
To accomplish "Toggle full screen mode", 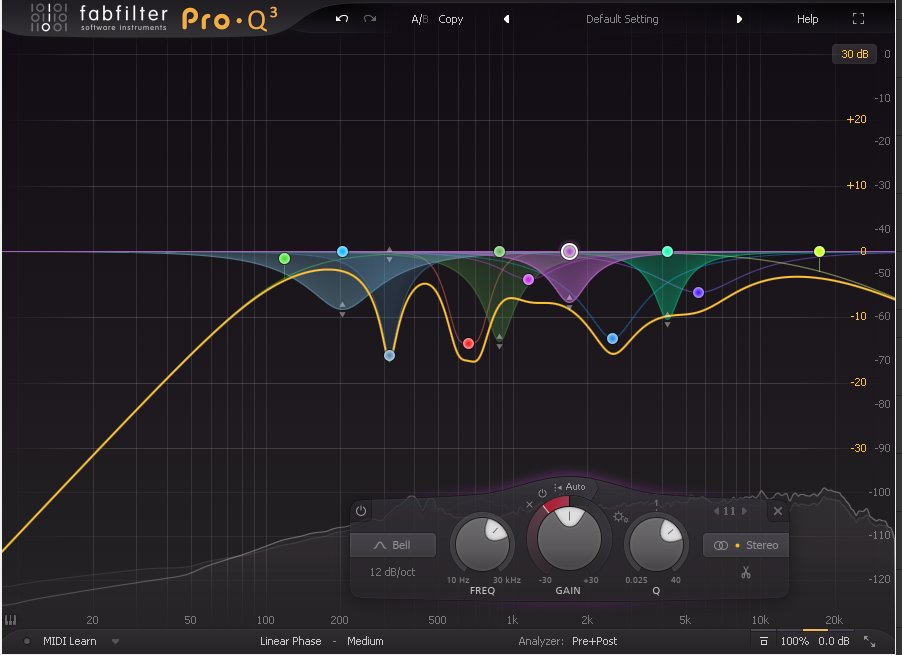I will 858,19.
